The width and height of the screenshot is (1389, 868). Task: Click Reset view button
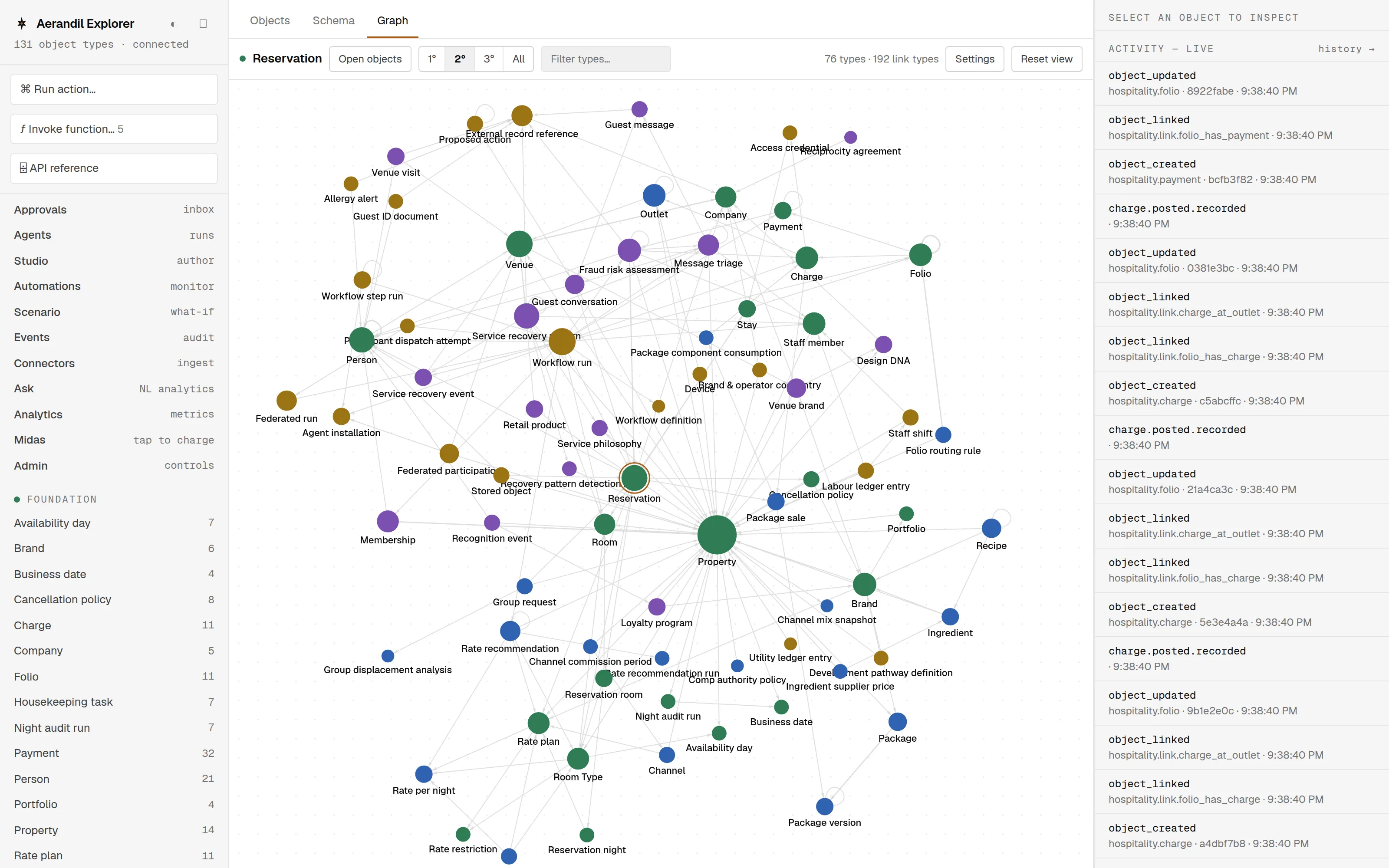pos(1047,59)
